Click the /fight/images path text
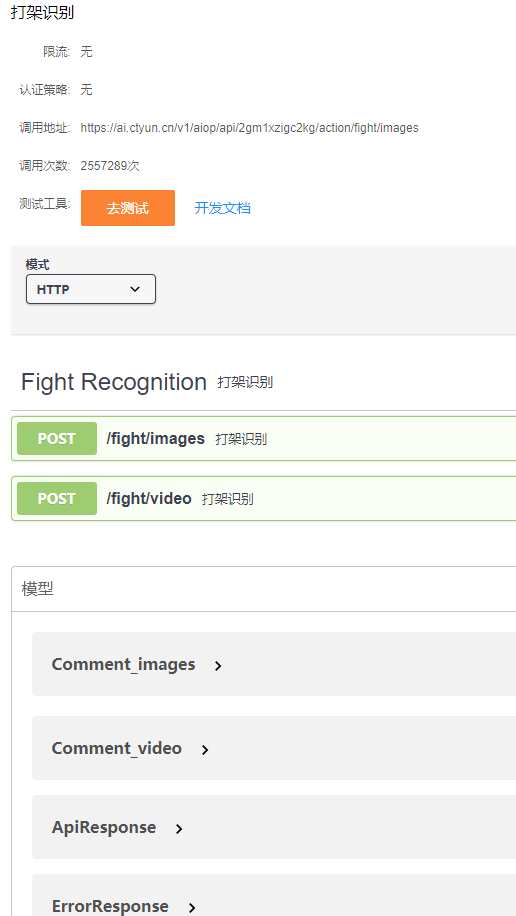The image size is (516, 916). pos(155,438)
